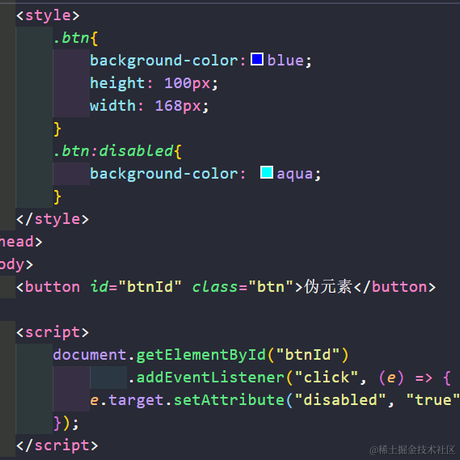Click the 'aqua' color value
This screenshot has height=460, width=460.
[x=295, y=174]
